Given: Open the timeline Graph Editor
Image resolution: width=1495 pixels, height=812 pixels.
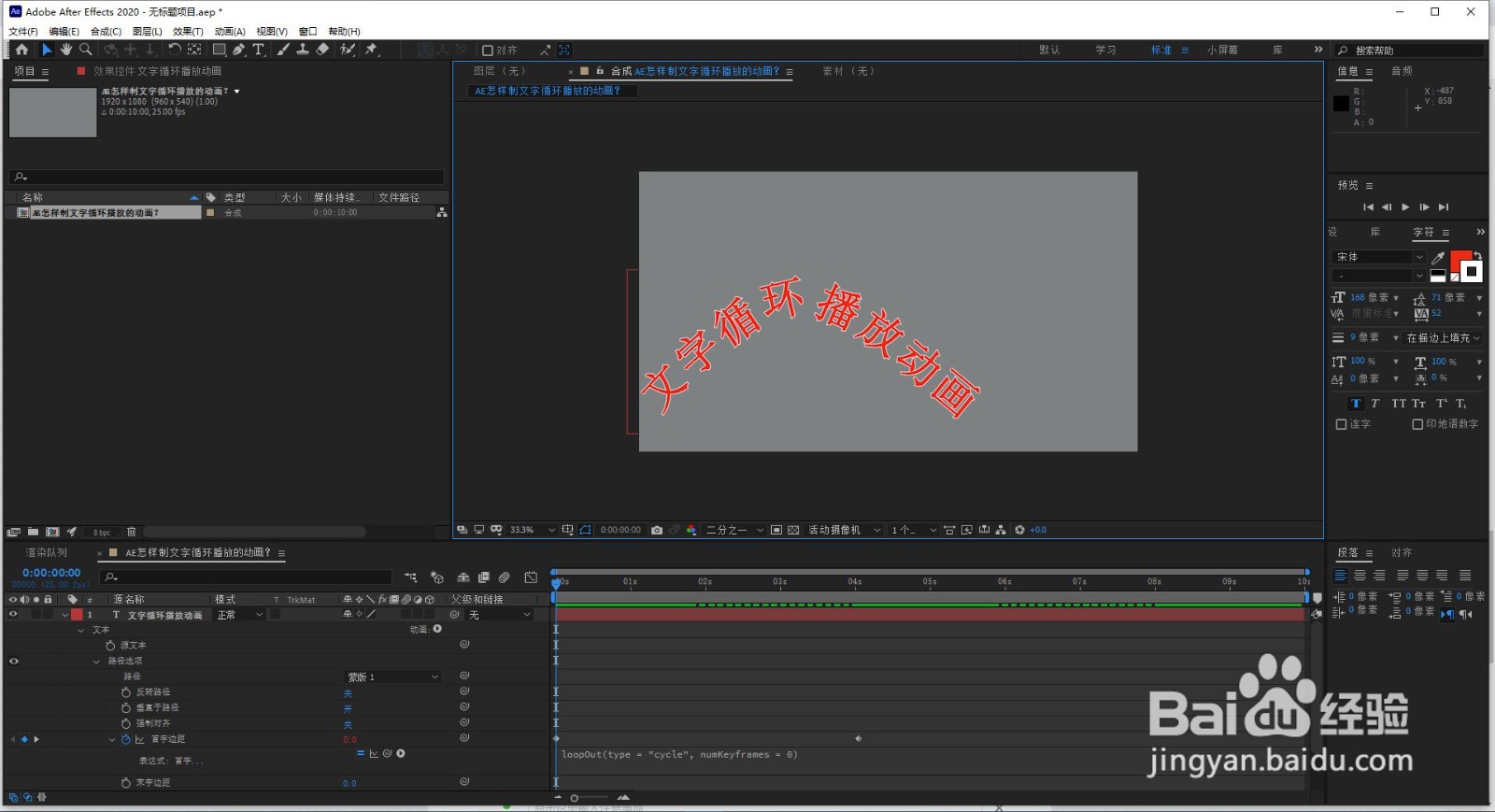Looking at the screenshot, I should coord(531,577).
